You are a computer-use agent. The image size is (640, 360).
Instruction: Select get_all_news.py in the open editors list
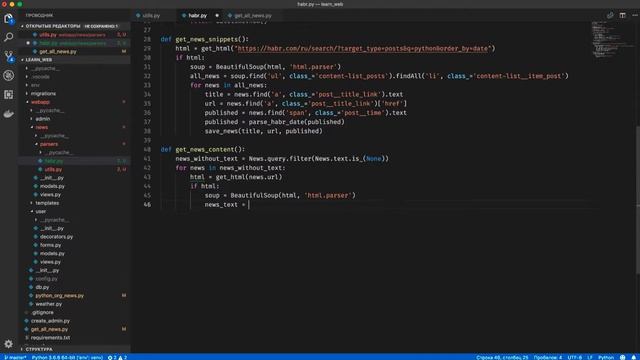(x=58, y=51)
